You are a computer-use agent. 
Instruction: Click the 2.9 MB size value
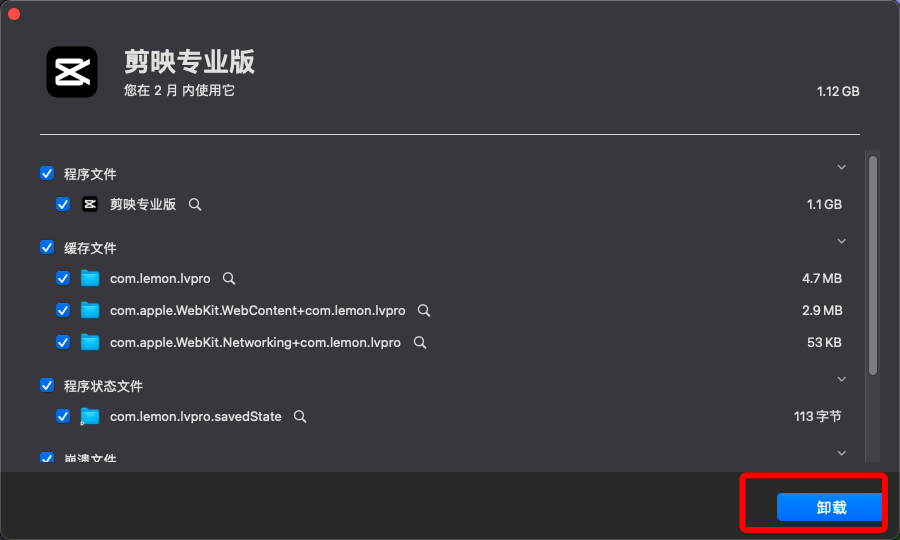click(822, 310)
